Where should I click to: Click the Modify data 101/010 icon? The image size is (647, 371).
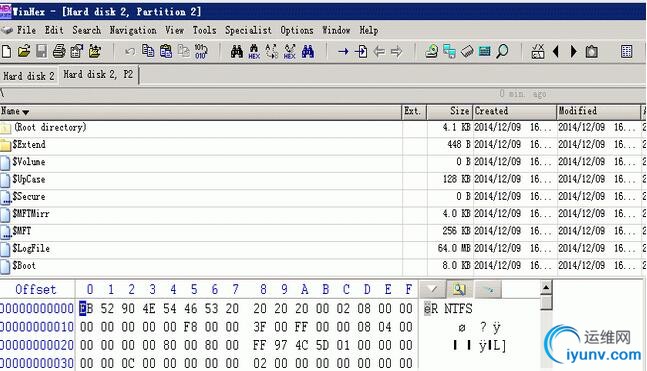click(201, 51)
